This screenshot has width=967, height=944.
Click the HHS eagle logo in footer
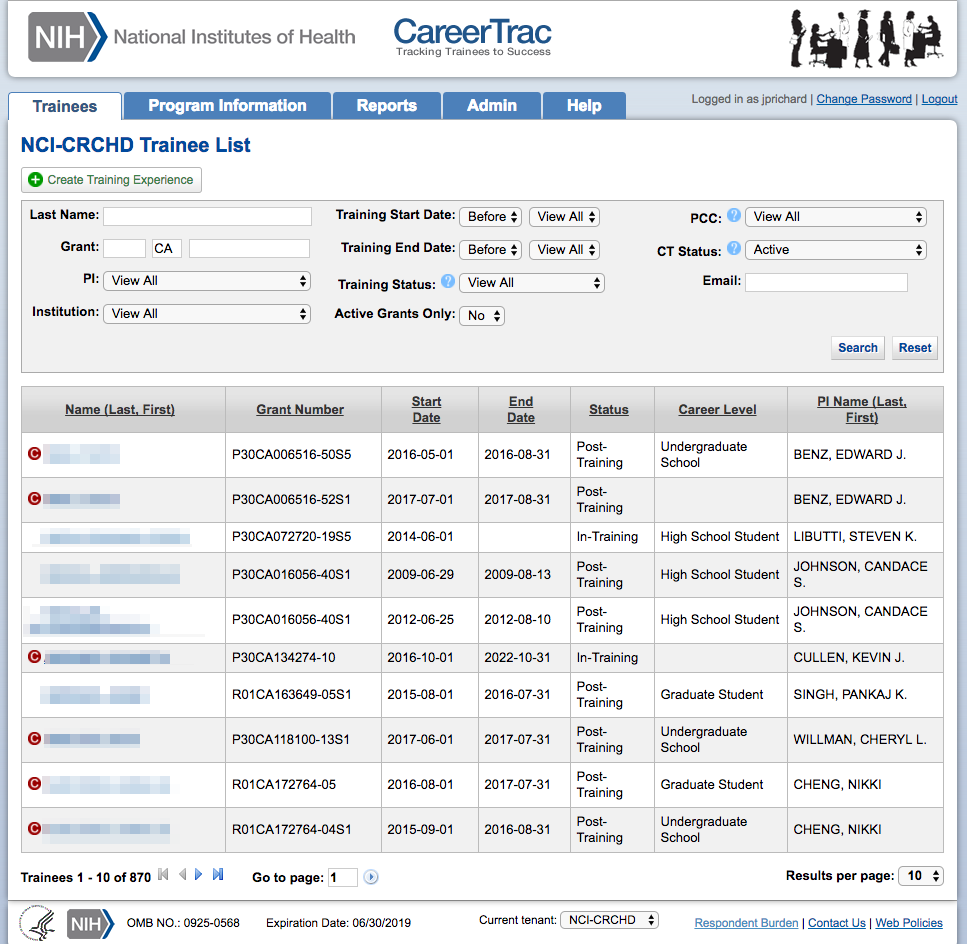tap(38, 923)
